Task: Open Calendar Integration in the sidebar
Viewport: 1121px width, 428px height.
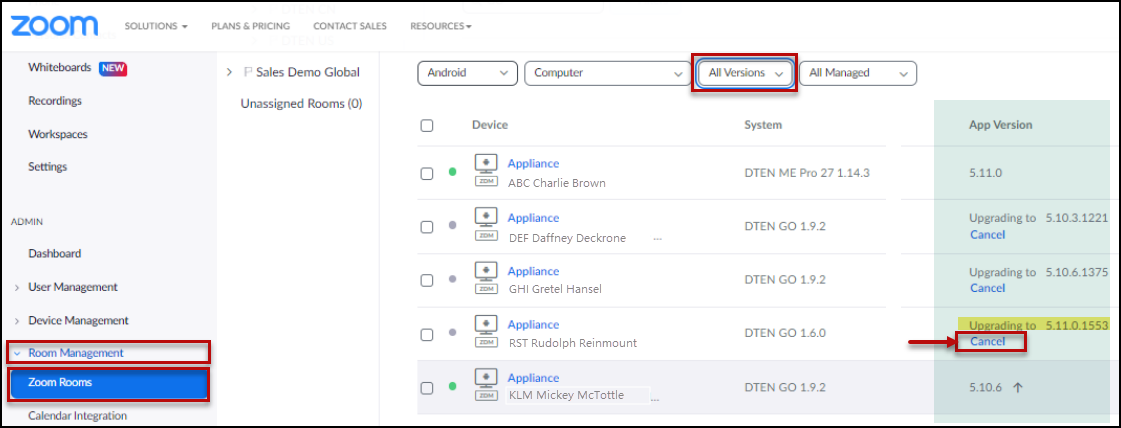Action: pos(78,416)
